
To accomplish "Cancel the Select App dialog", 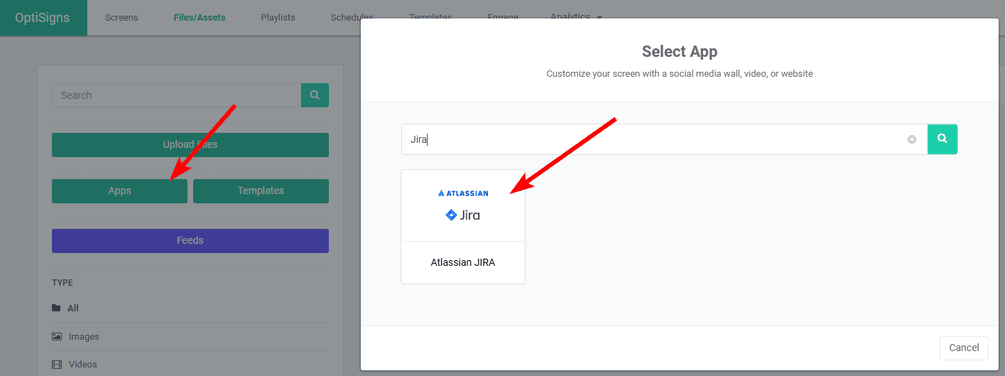I will pyautogui.click(x=964, y=348).
